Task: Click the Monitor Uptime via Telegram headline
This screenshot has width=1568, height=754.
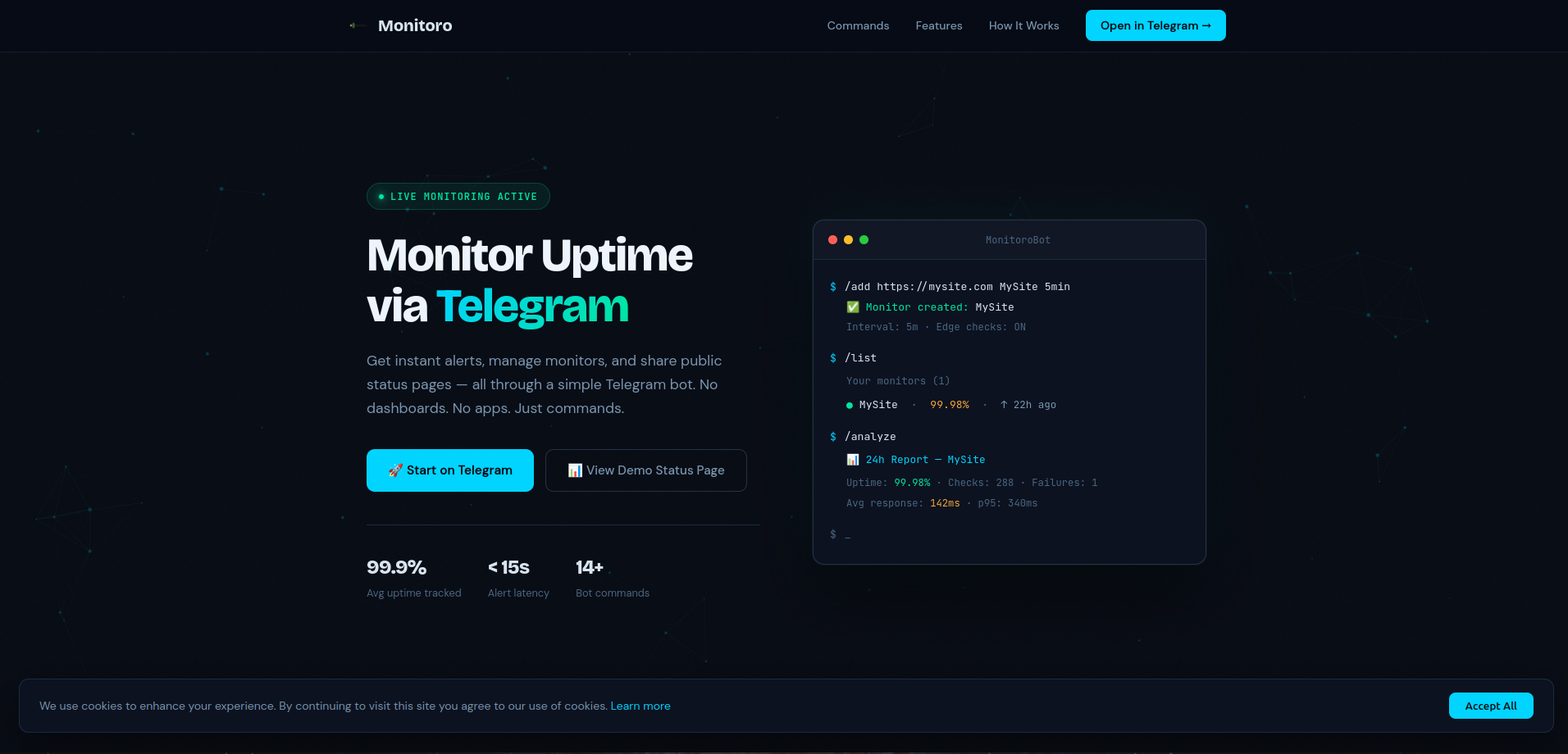Action: pyautogui.click(x=530, y=280)
